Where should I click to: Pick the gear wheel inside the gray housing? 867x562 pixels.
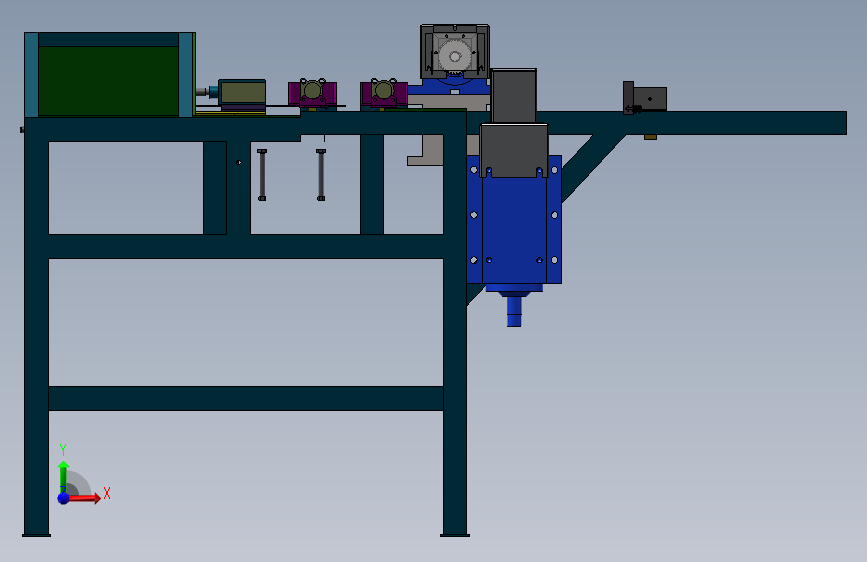pos(455,56)
